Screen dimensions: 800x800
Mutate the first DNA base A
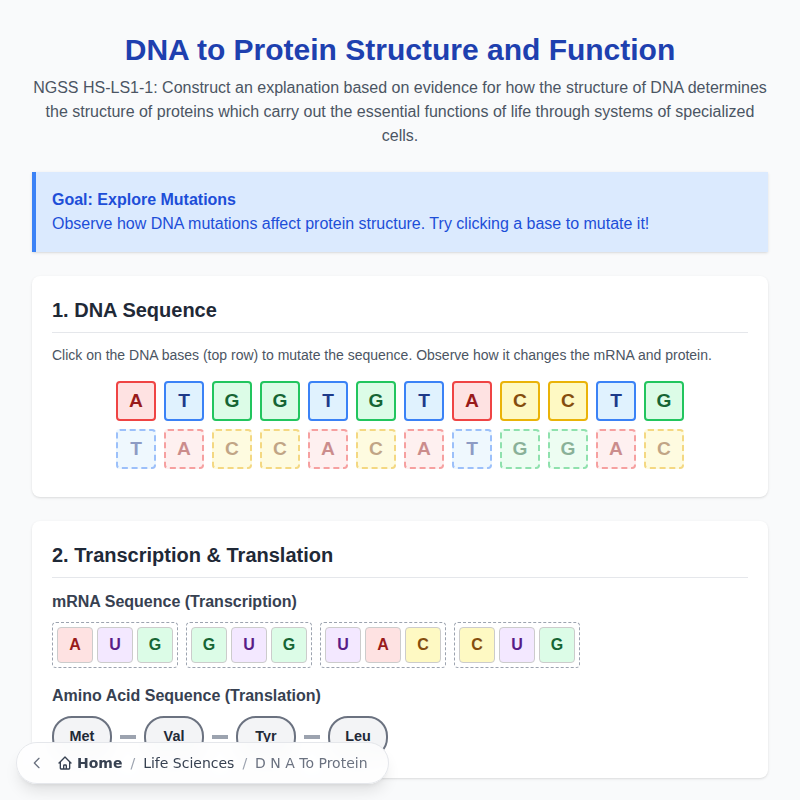[136, 400]
